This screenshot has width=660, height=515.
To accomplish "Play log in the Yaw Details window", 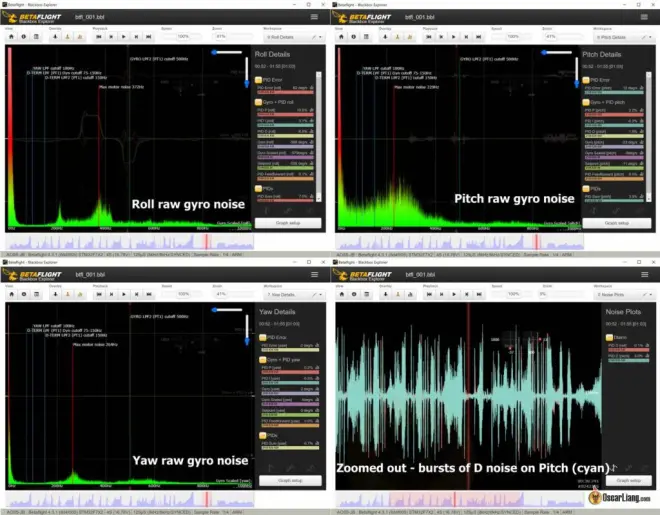I will point(124,294).
